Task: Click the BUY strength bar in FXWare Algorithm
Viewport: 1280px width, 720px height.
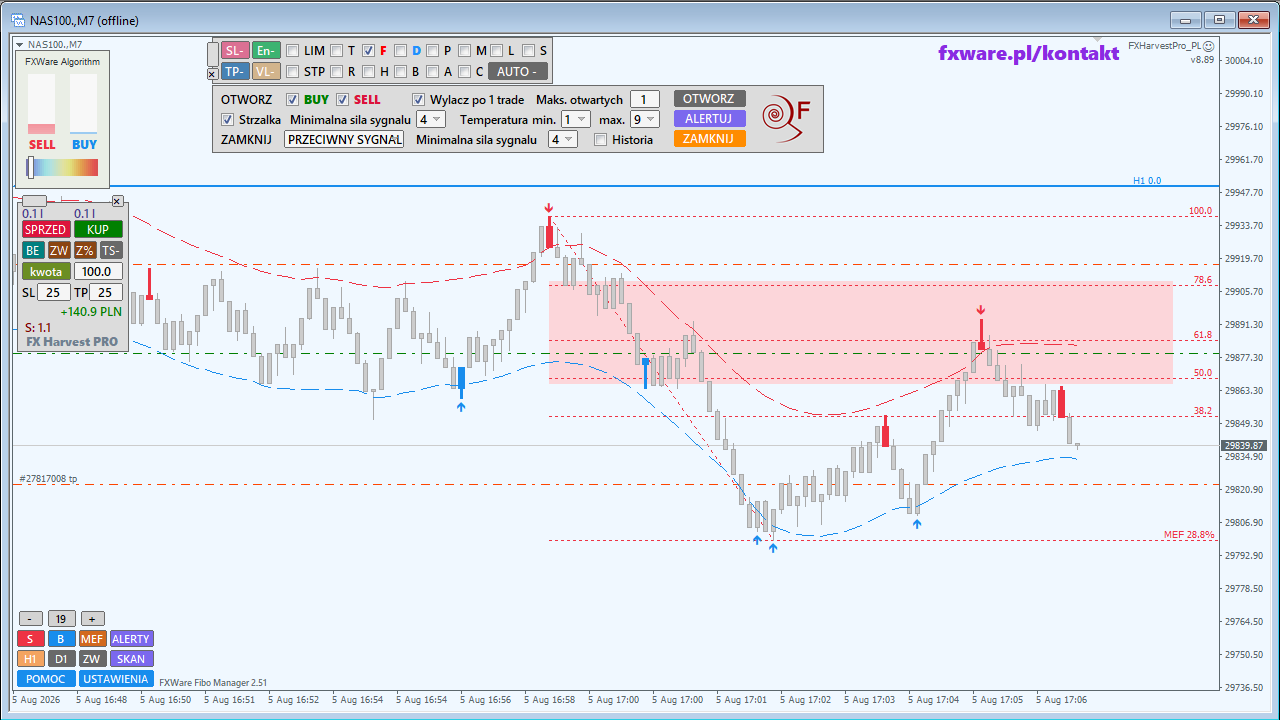Action: click(x=84, y=103)
